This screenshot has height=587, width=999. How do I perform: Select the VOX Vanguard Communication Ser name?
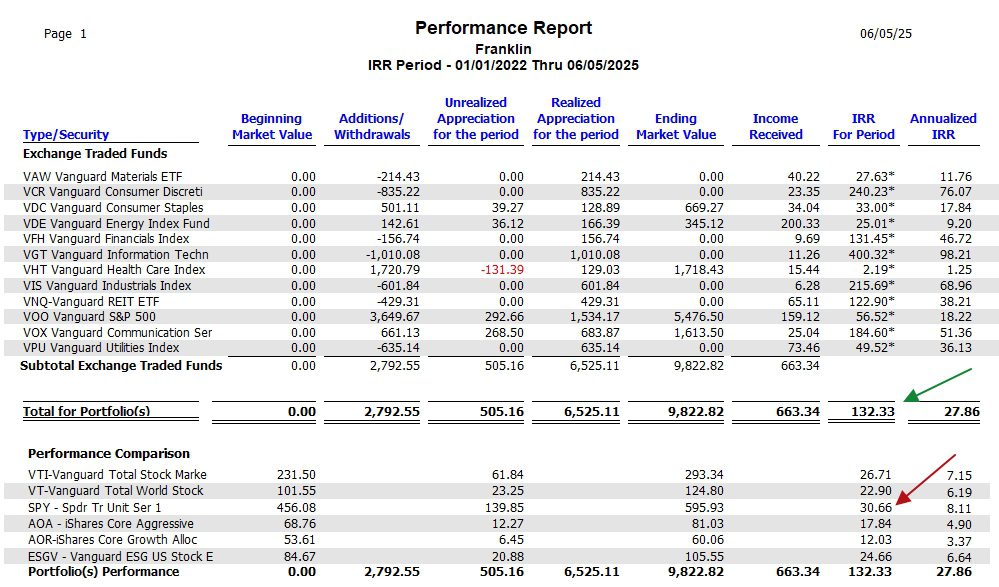coord(118,333)
